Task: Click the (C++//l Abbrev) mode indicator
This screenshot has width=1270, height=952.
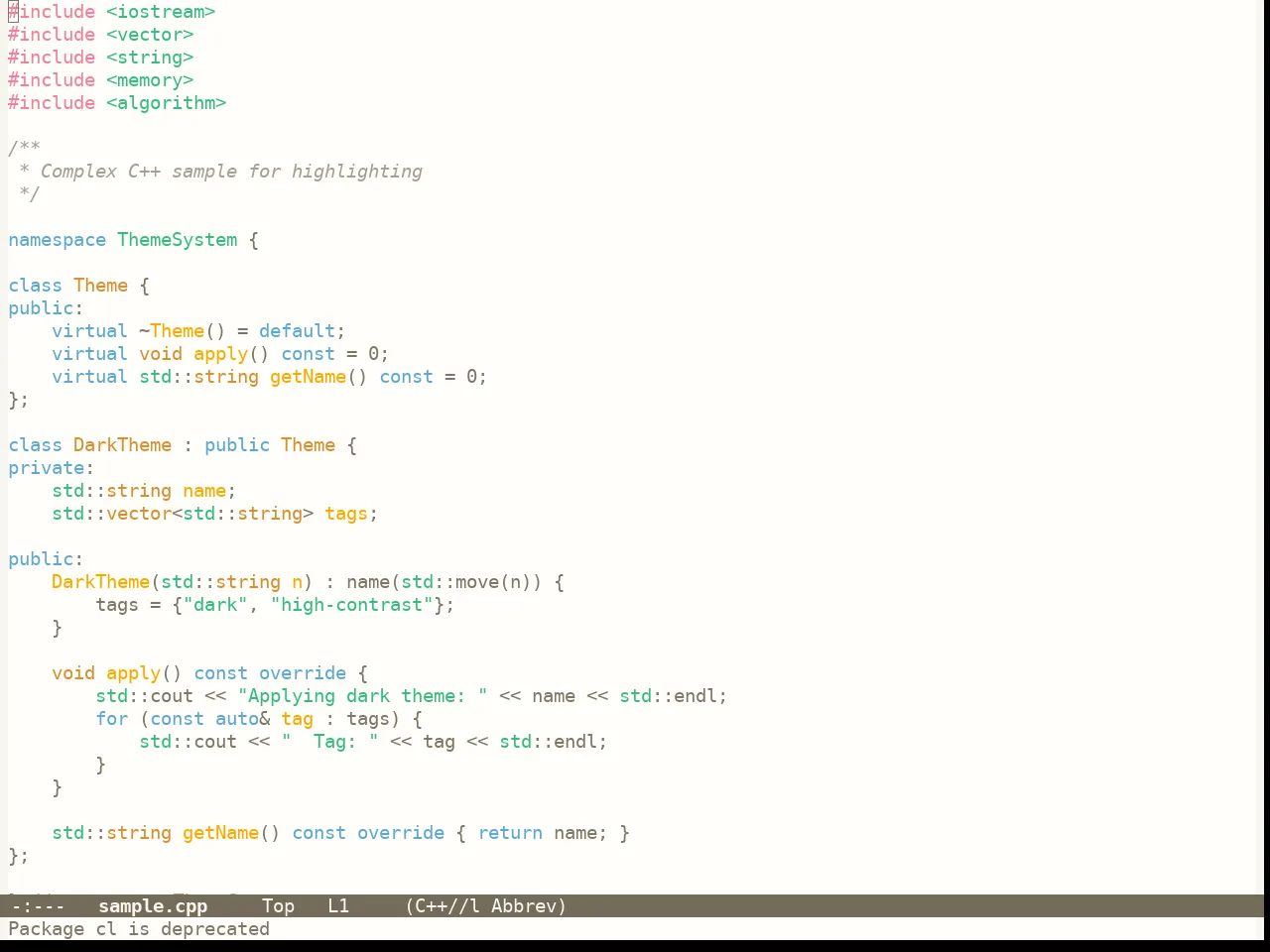Action: 485,905
